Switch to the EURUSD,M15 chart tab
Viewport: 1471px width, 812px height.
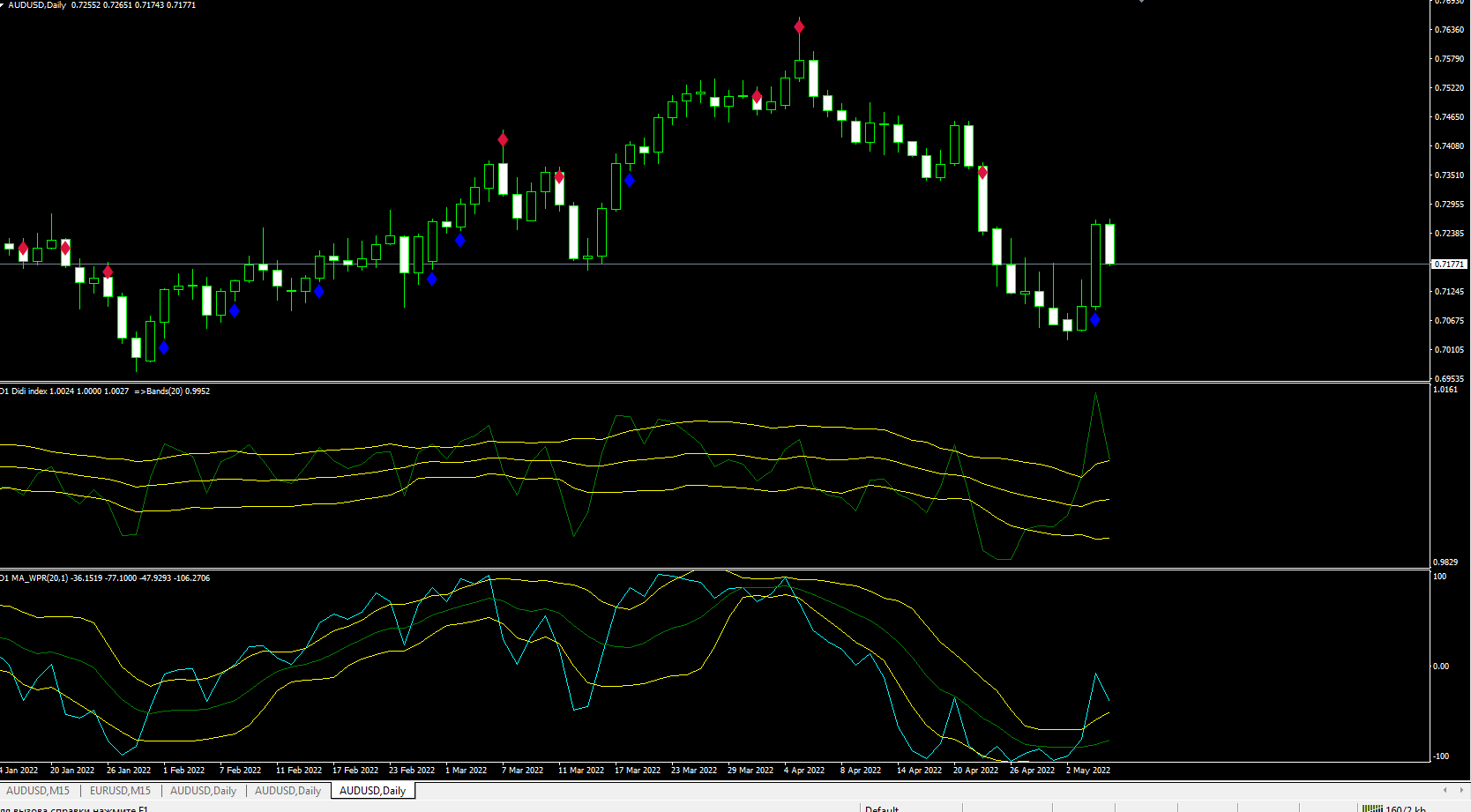(x=120, y=791)
